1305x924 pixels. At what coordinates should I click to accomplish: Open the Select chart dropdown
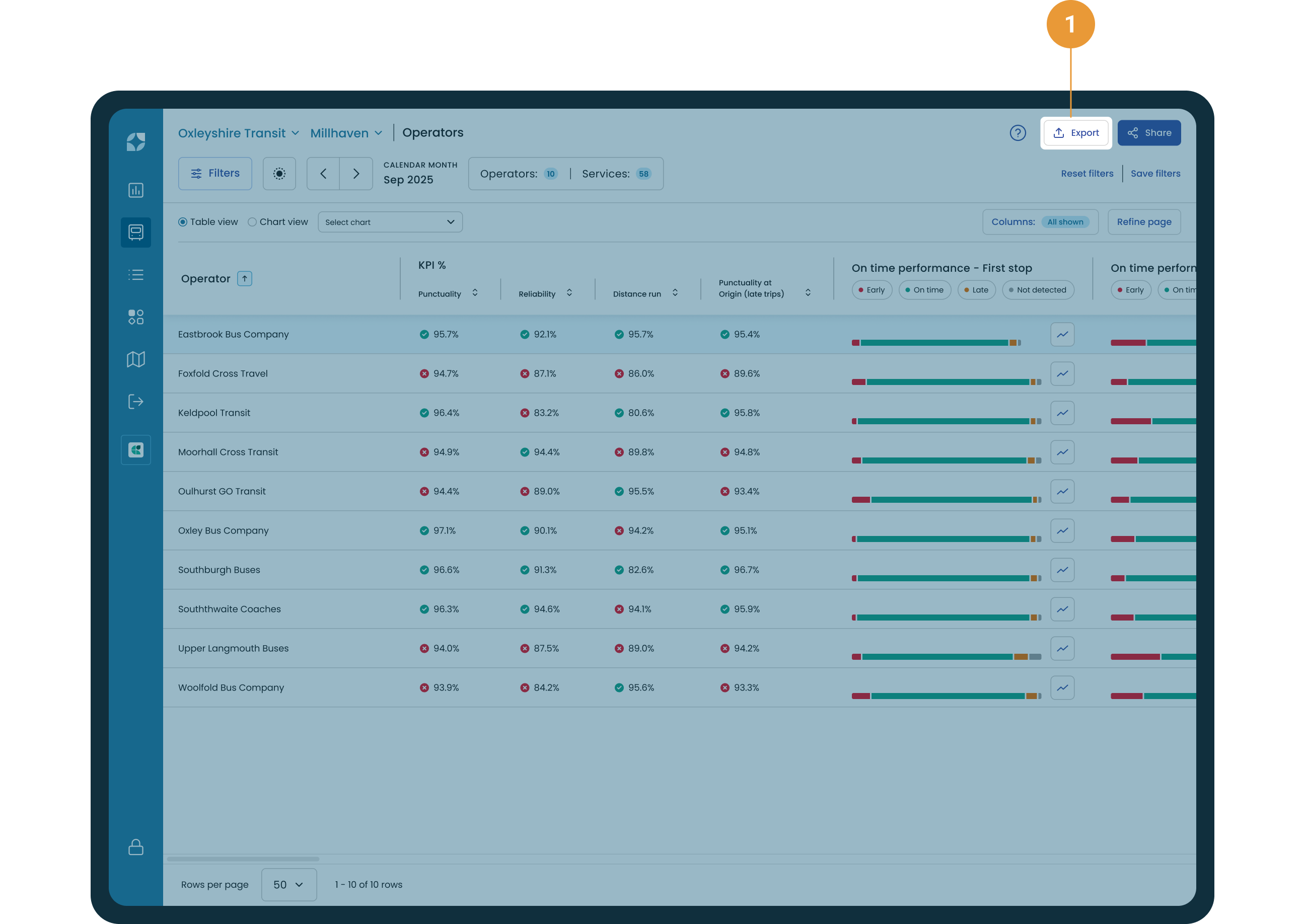[390, 222]
